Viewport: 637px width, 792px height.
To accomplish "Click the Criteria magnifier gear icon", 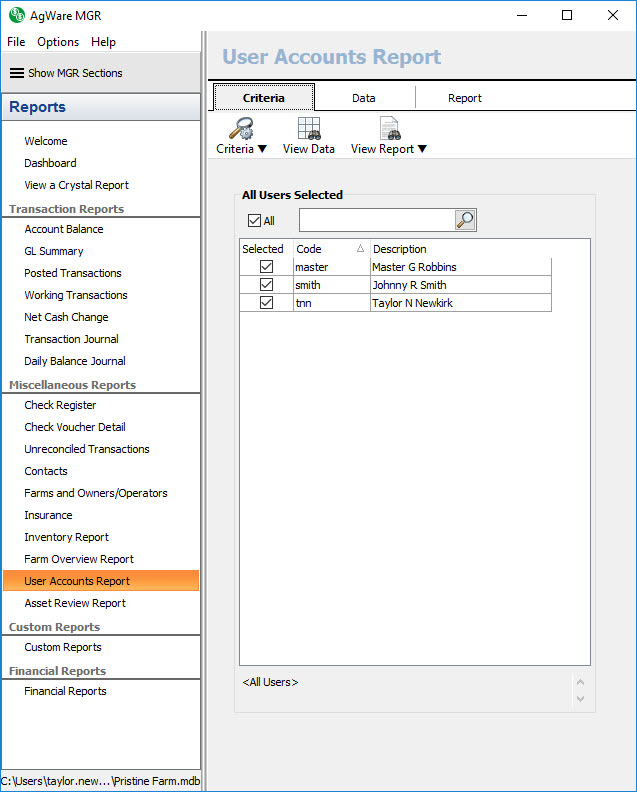I will pyautogui.click(x=240, y=128).
